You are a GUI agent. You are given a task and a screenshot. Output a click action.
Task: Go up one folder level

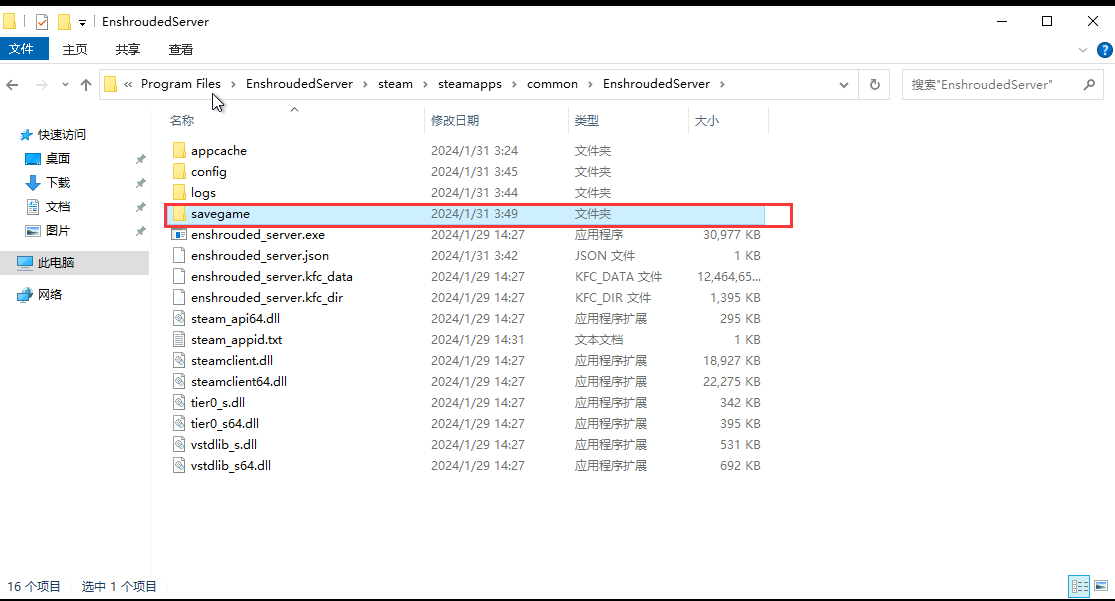pos(86,85)
